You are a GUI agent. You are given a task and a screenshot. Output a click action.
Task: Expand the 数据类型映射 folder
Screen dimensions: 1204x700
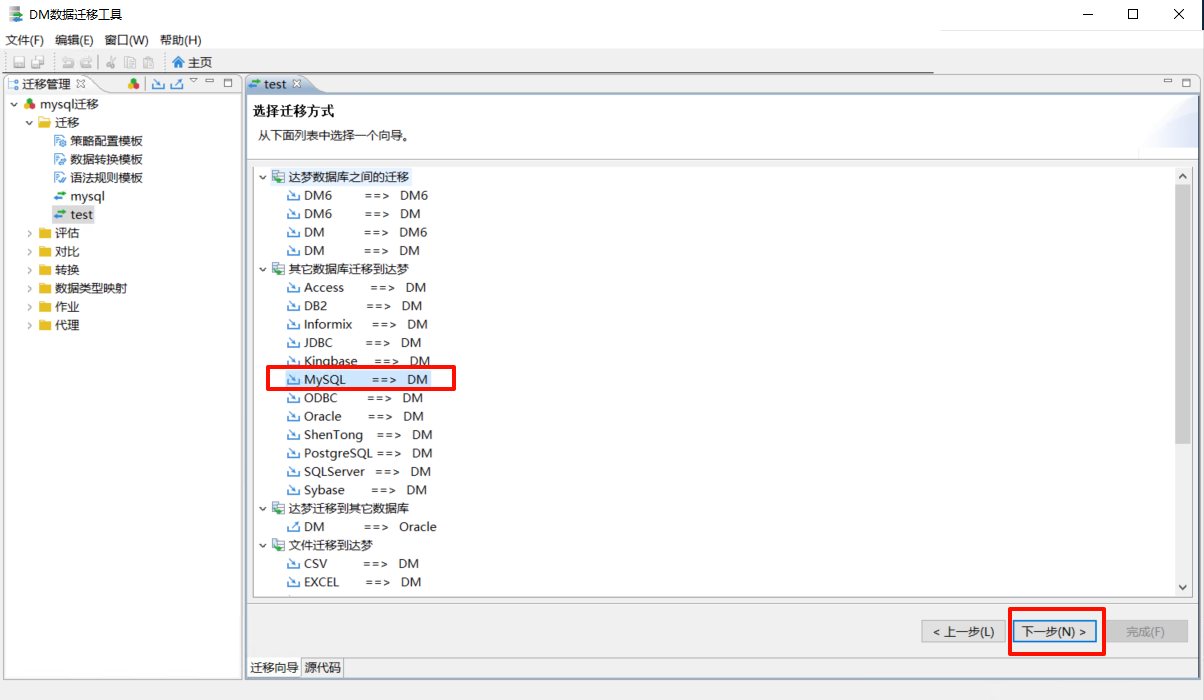click(30, 288)
